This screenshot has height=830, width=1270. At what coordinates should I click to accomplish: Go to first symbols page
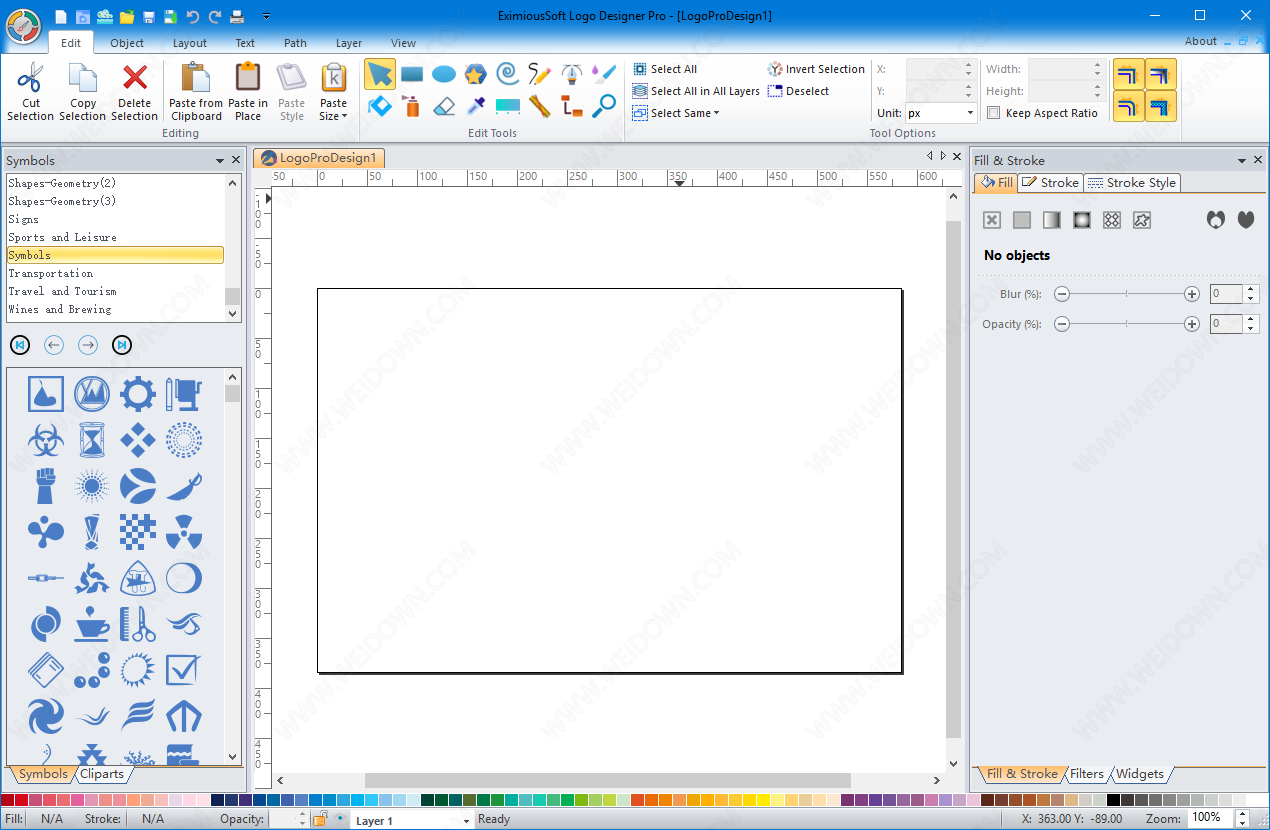(x=20, y=345)
